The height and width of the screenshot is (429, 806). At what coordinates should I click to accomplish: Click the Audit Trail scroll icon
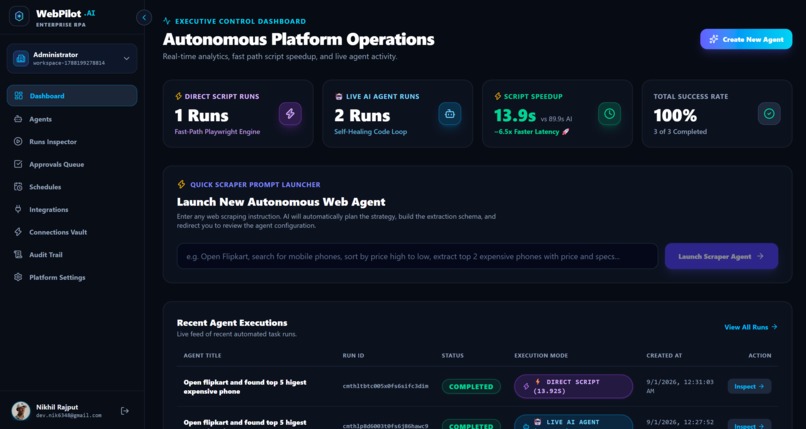pos(19,254)
